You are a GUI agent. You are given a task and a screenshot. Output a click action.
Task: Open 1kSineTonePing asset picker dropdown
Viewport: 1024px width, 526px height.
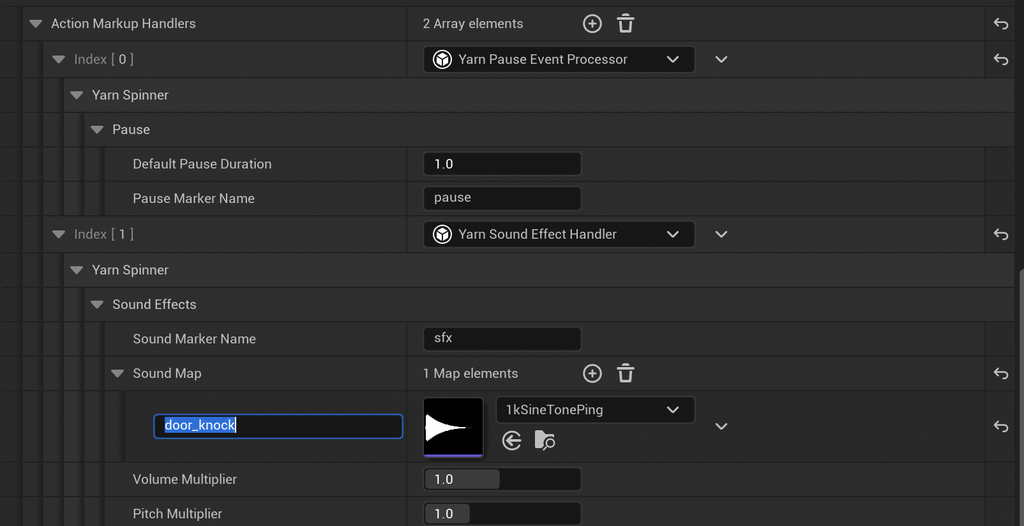pyautogui.click(x=596, y=410)
